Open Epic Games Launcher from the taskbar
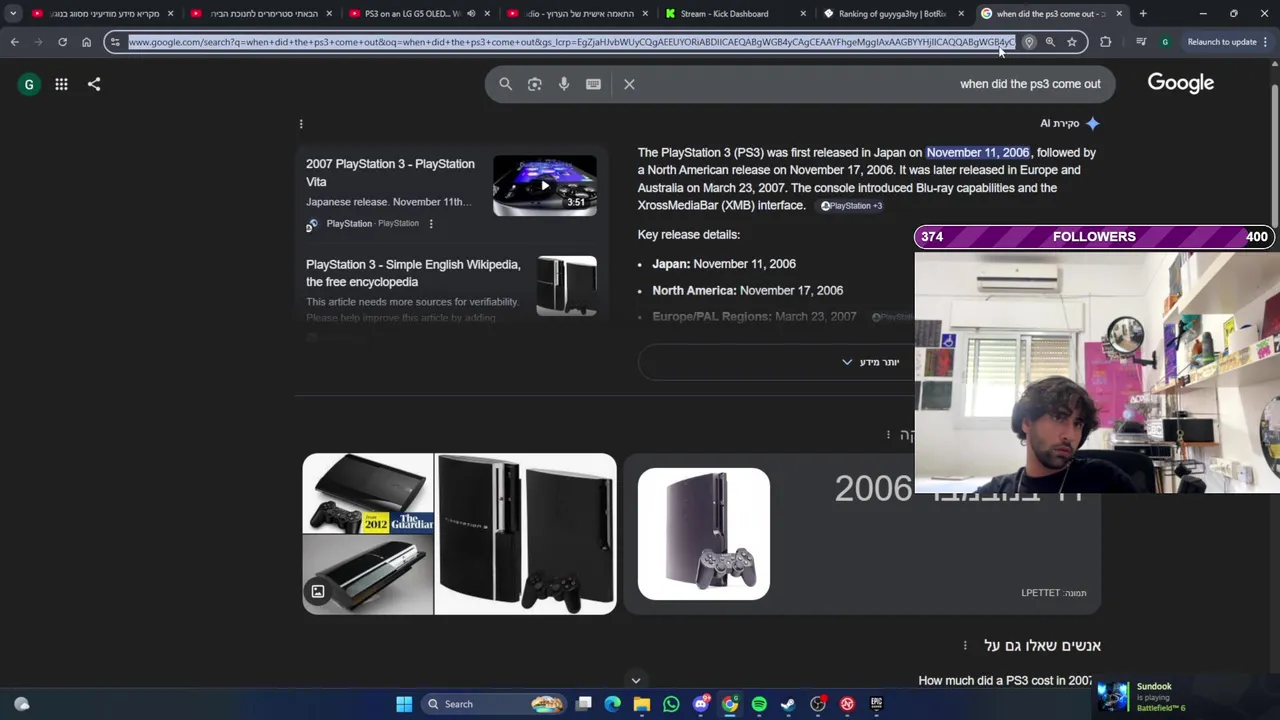 coord(876,704)
